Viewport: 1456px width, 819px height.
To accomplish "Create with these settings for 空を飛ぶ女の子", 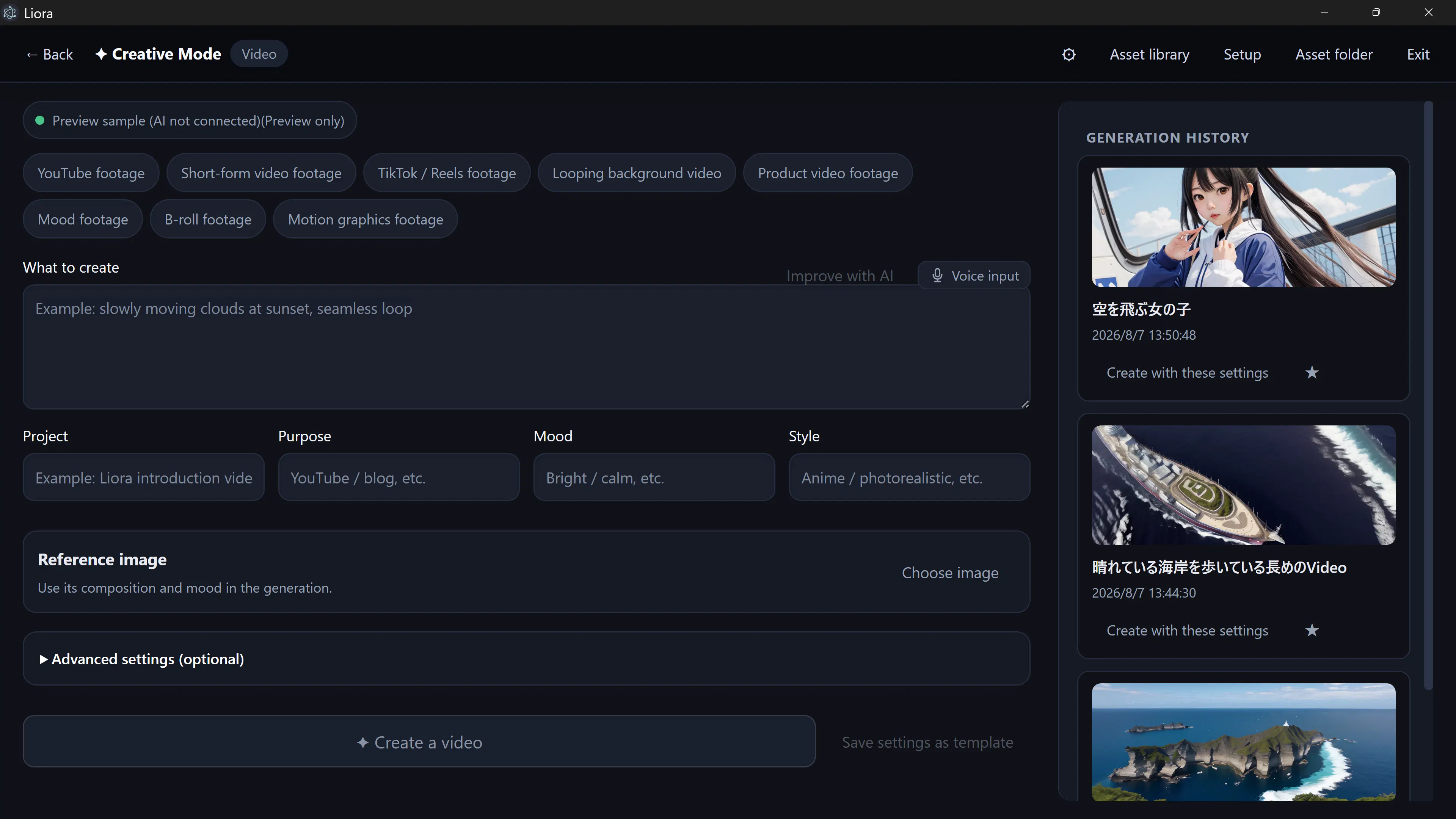I will tap(1187, 372).
